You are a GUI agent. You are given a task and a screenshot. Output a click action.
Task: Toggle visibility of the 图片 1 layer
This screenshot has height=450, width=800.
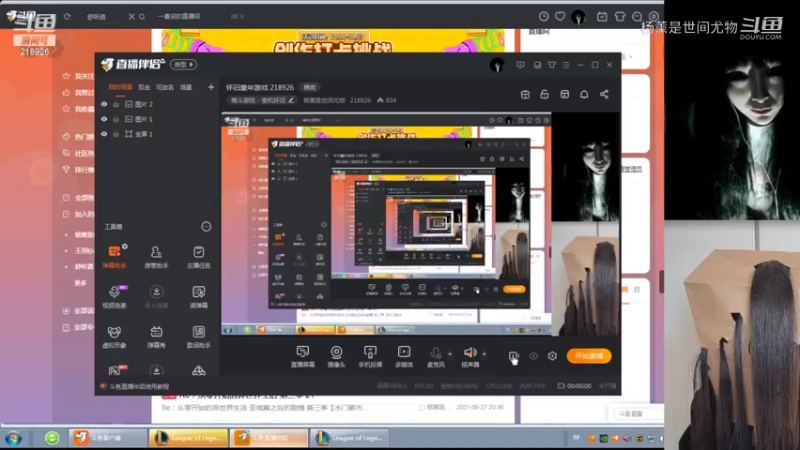[x=104, y=119]
